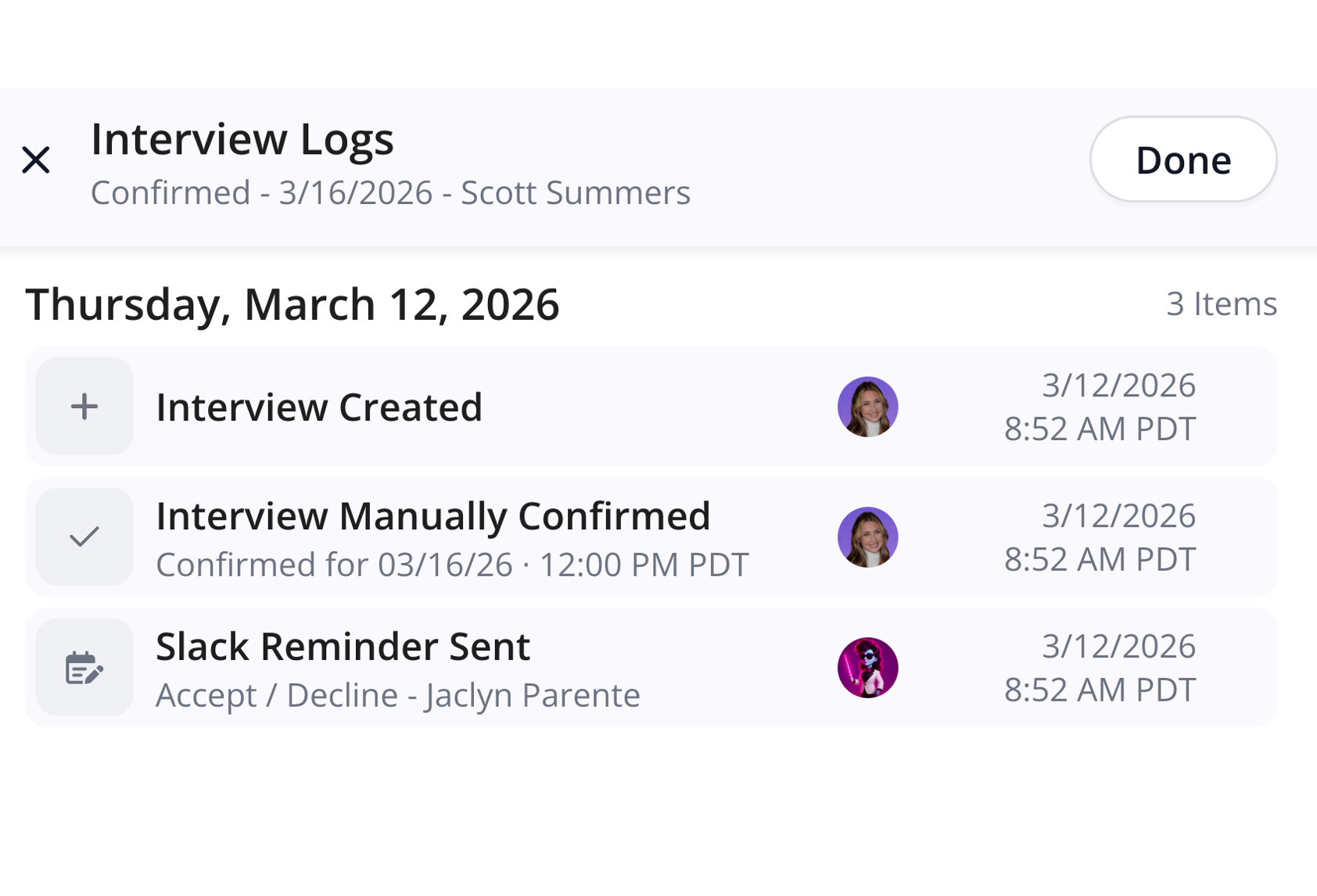Click the 'Confirmed for 03/16/26' detail text
Viewport: 1317px width, 896px height.
pyautogui.click(x=452, y=564)
